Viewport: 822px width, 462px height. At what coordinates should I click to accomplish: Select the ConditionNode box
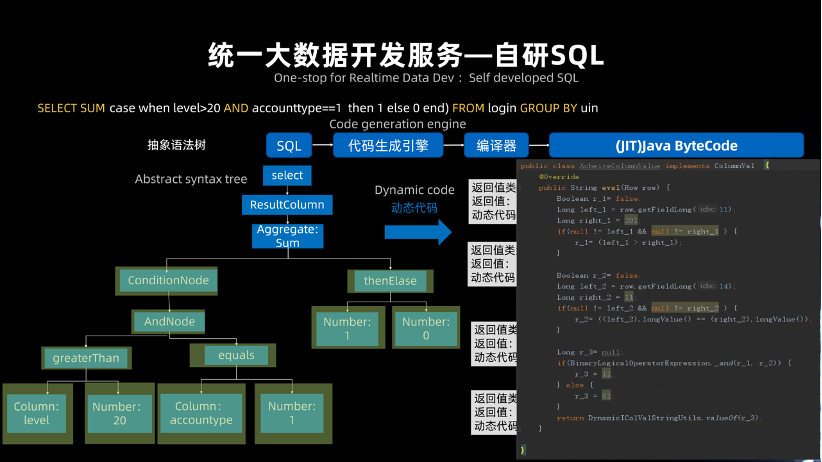coord(167,281)
